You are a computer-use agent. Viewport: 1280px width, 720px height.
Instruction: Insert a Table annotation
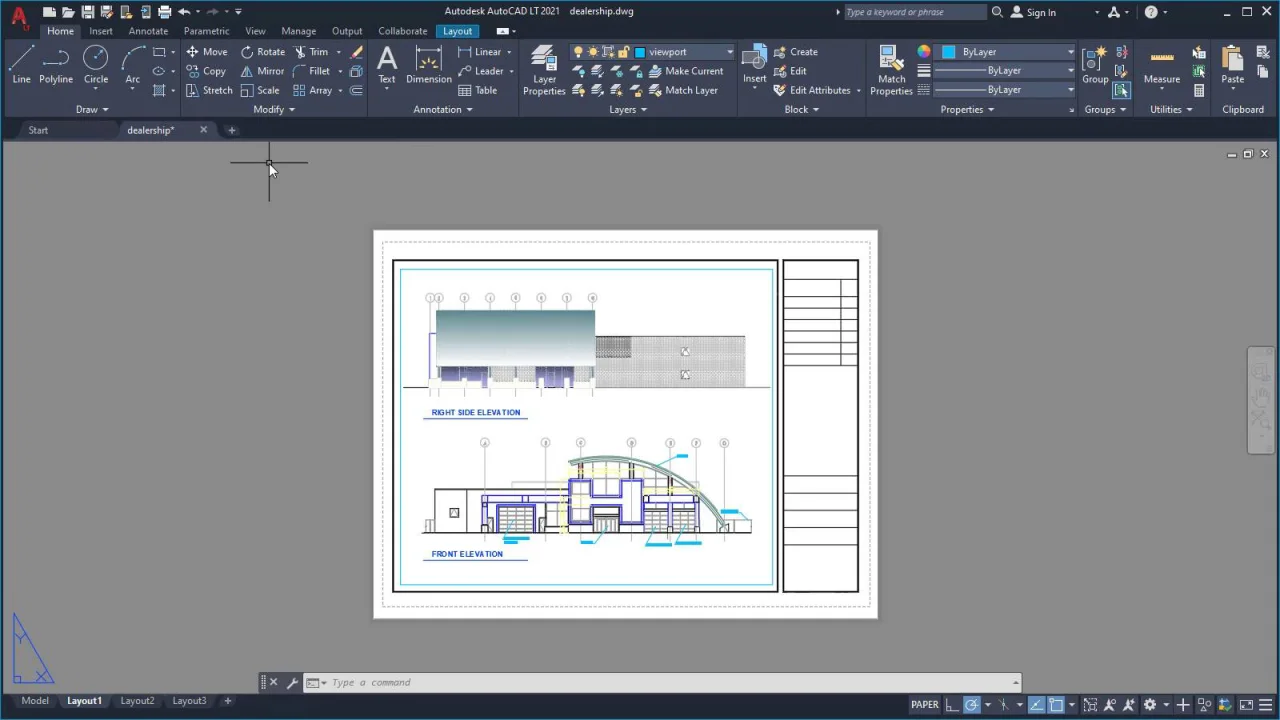[477, 90]
